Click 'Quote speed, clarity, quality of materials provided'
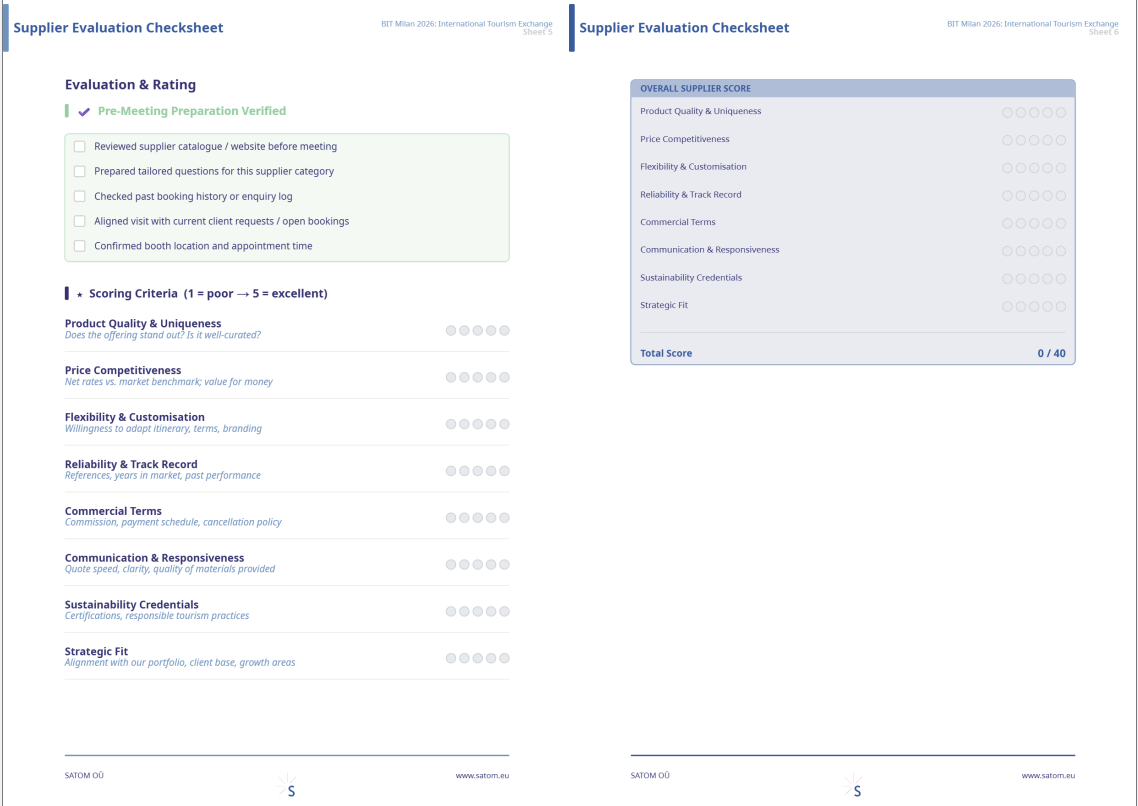This screenshot has height=806, width=1138. click(170, 569)
